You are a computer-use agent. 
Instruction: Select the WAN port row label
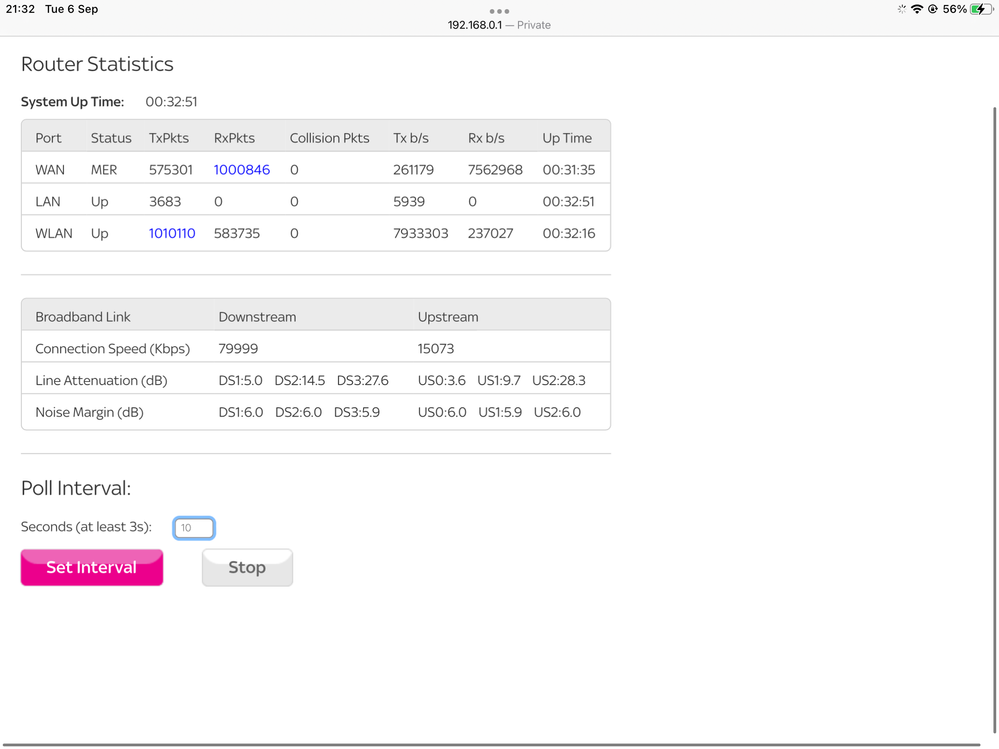pyautogui.click(x=50, y=170)
